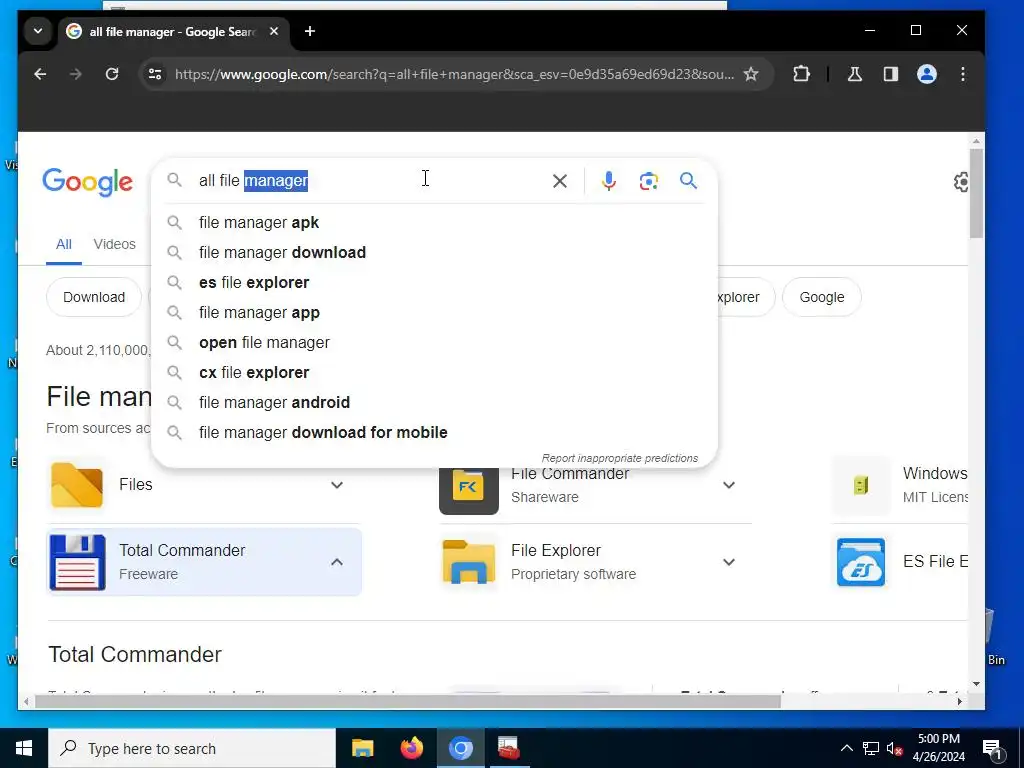Click the horizontal page scrollbar thumb

coord(408,701)
